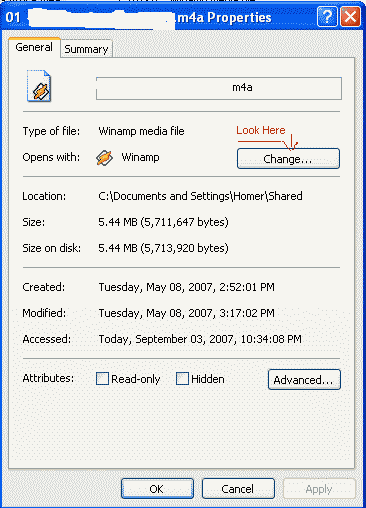This screenshot has height=508, width=366.
Task: Click the title bar help question mark
Action: coord(327,16)
